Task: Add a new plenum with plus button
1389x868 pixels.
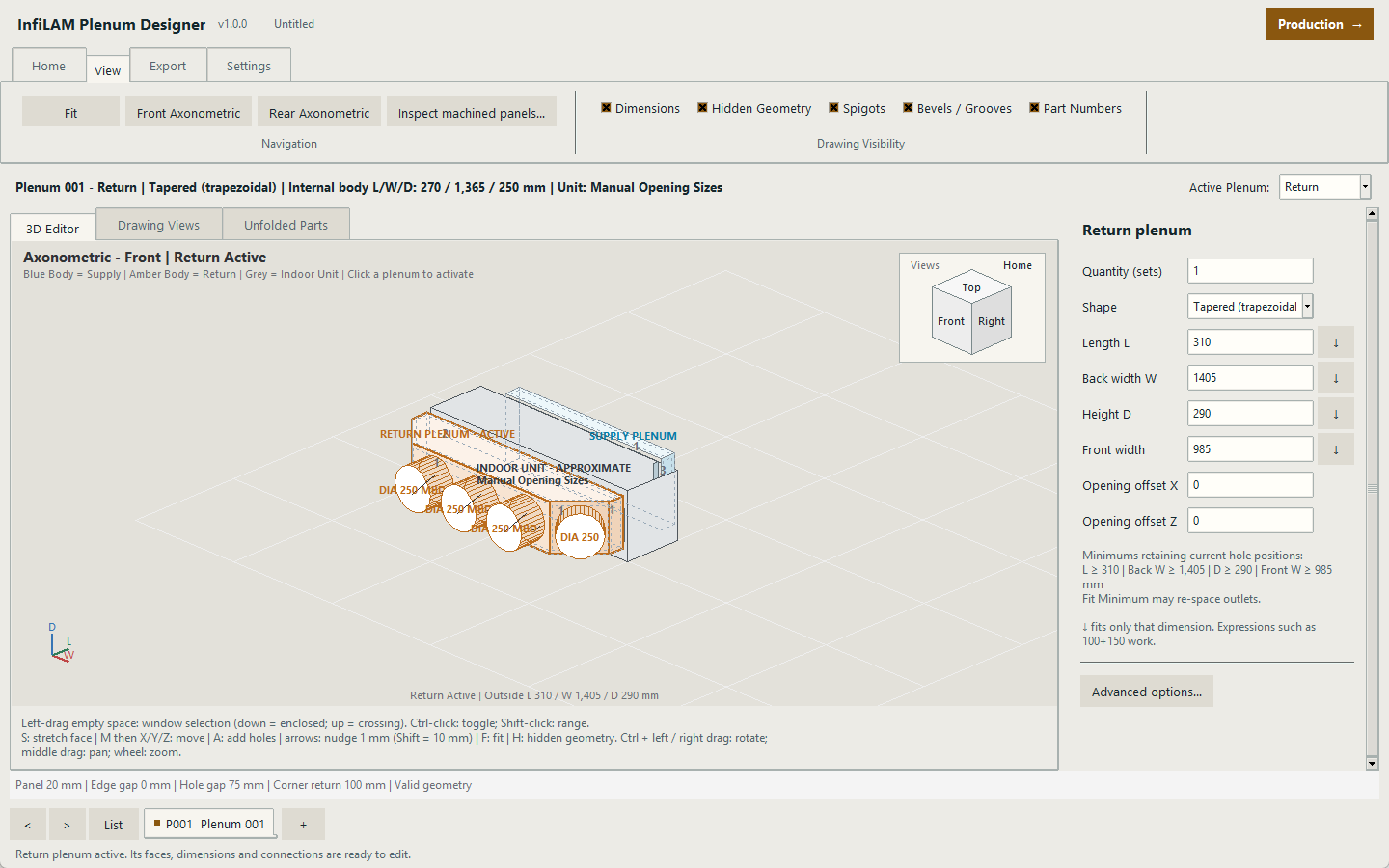Action: coord(303,825)
